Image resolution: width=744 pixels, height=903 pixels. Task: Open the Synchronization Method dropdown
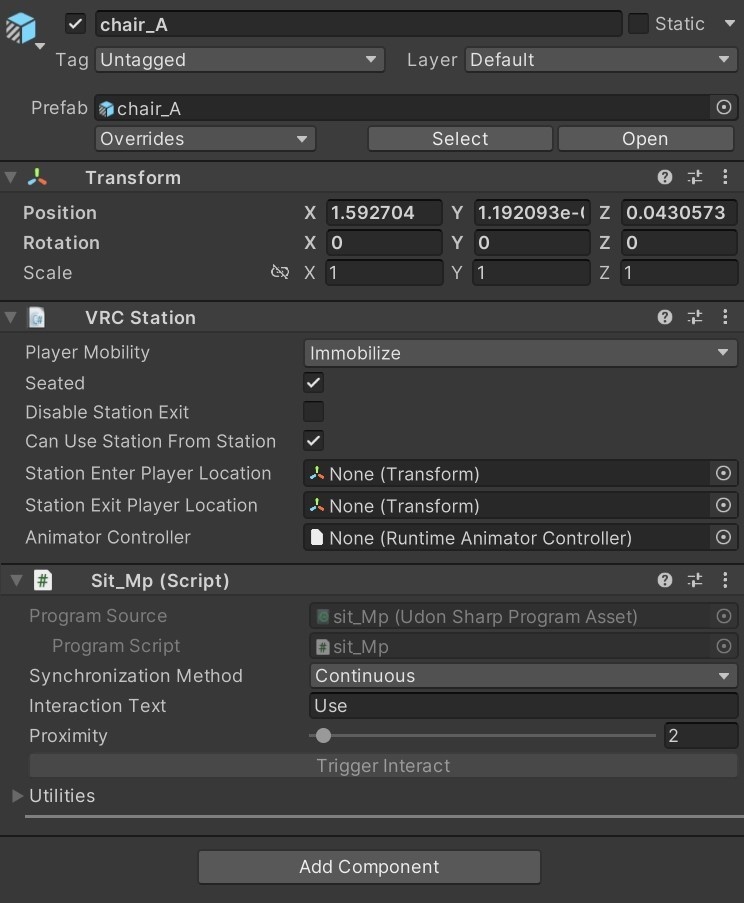tap(523, 676)
